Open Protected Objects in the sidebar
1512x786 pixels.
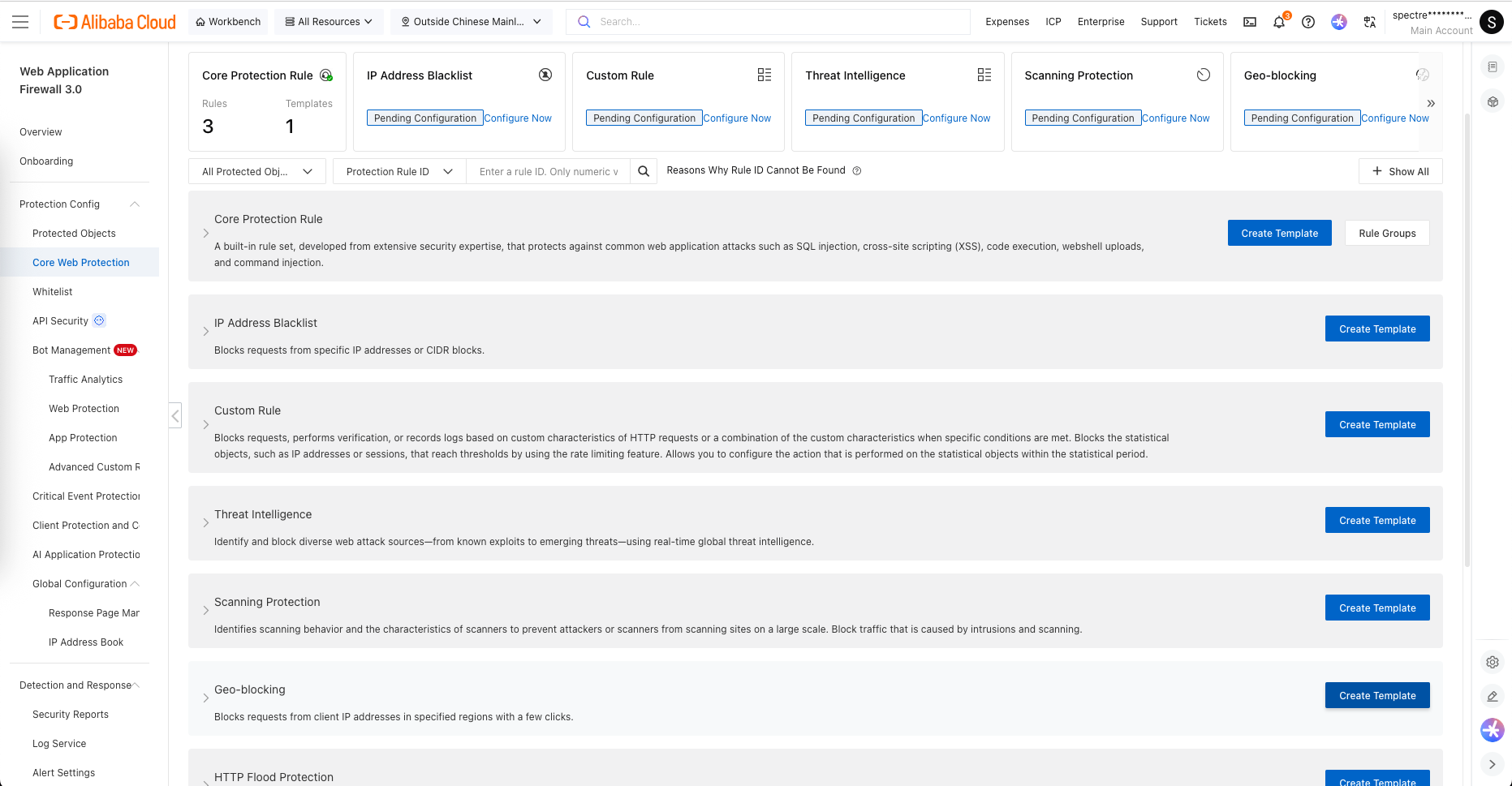(74, 234)
